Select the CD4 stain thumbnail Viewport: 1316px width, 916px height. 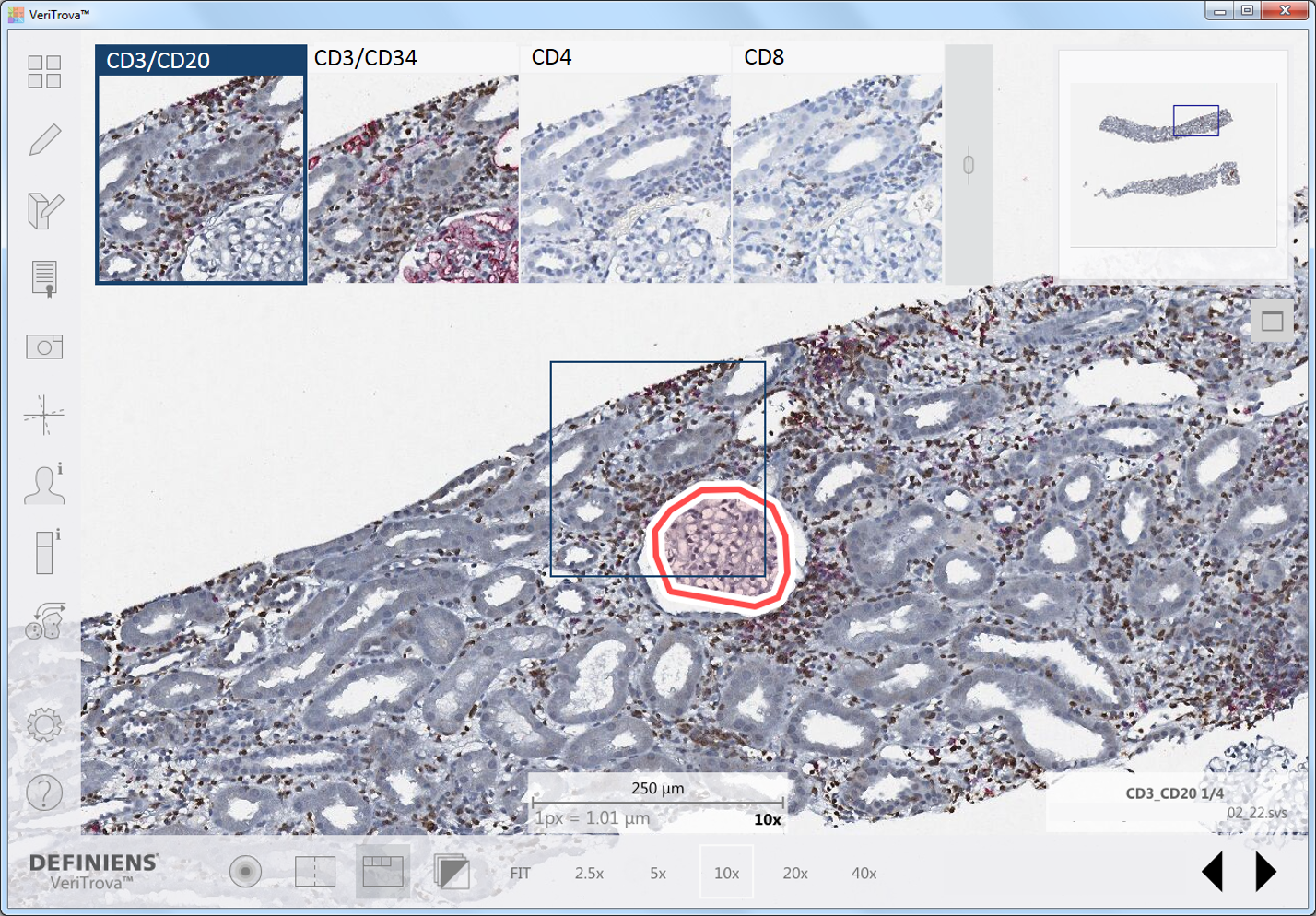pos(626,164)
